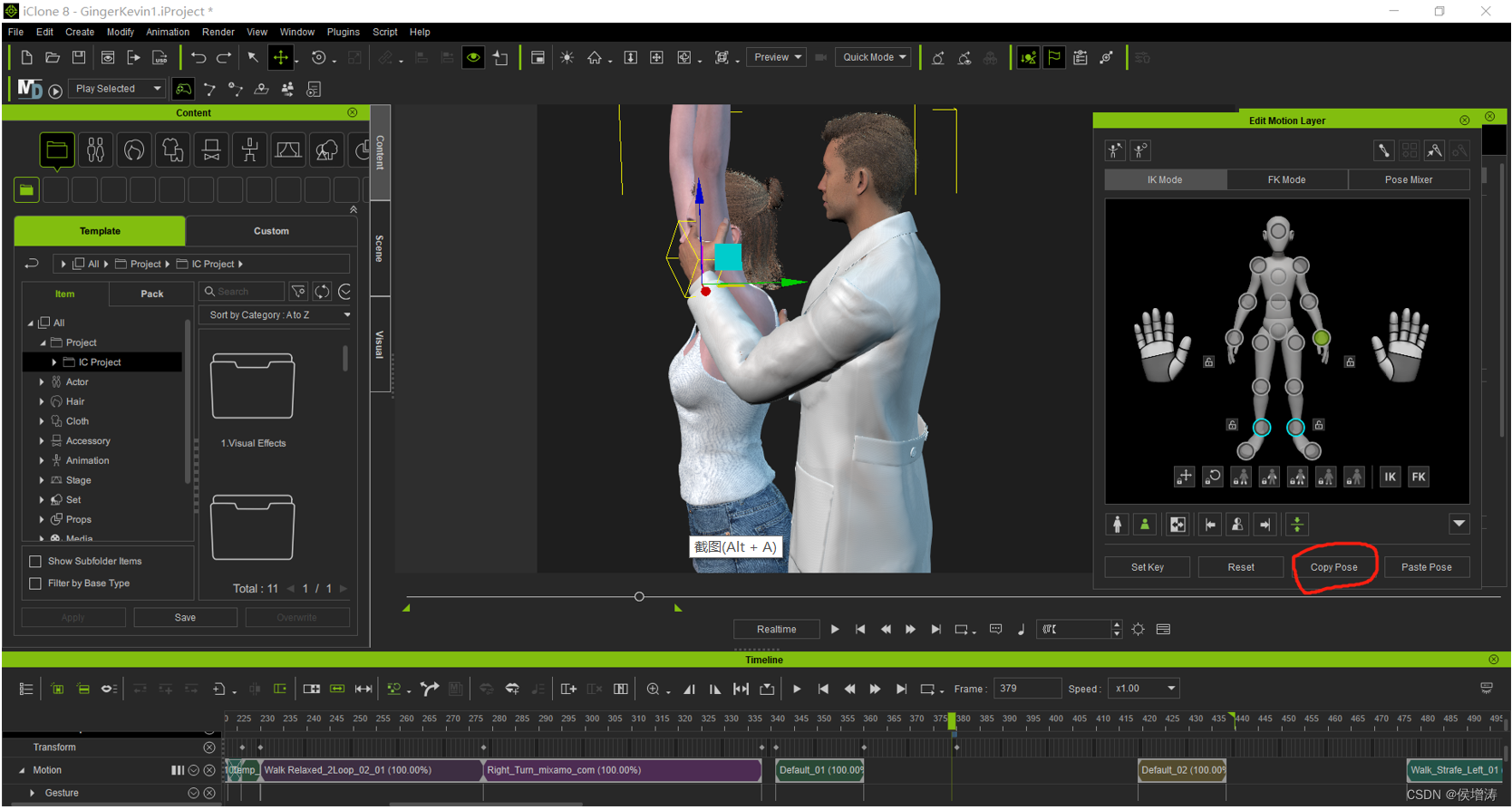Open Actor category icon in Content panel

(x=96, y=149)
